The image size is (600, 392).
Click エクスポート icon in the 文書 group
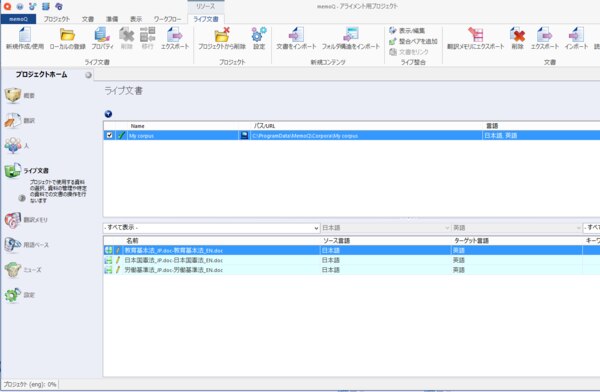[x=545, y=34]
